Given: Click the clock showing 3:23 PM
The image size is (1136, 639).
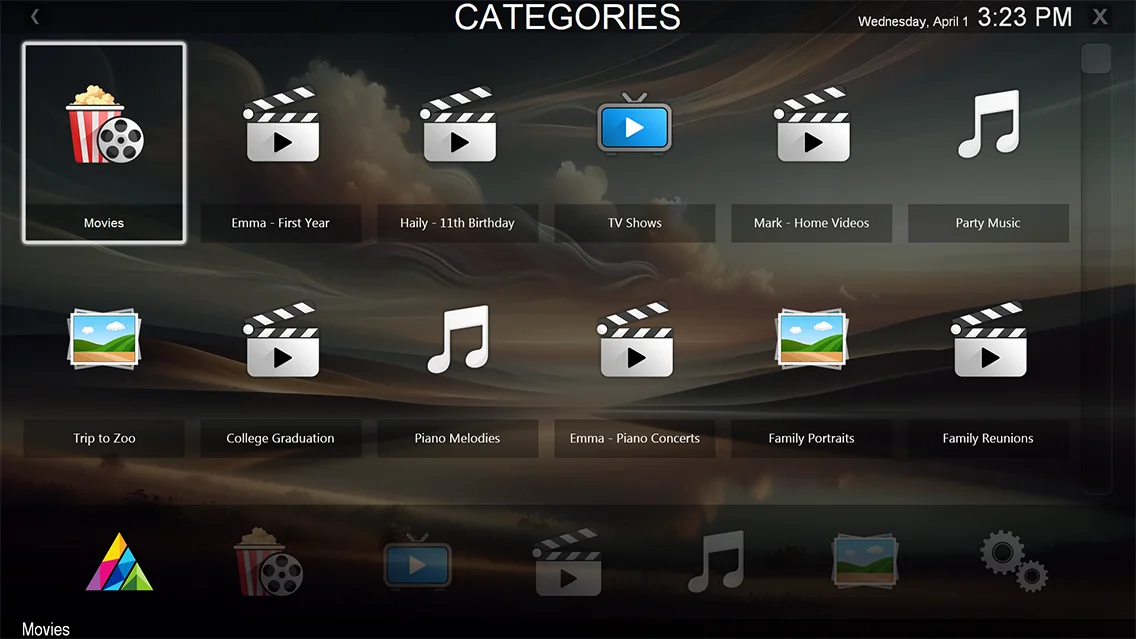Looking at the screenshot, I should point(1023,17).
